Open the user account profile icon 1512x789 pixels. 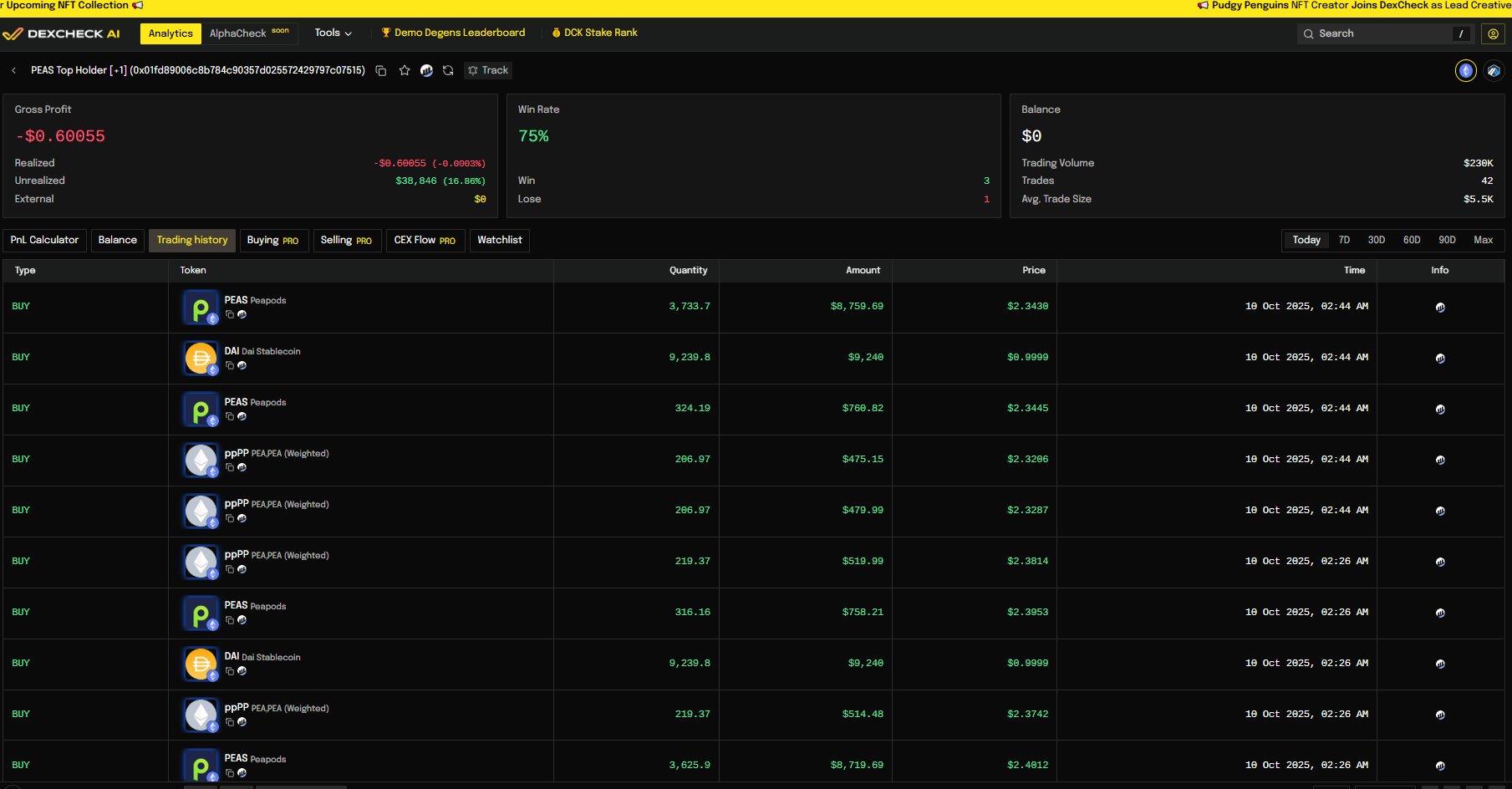point(1493,33)
